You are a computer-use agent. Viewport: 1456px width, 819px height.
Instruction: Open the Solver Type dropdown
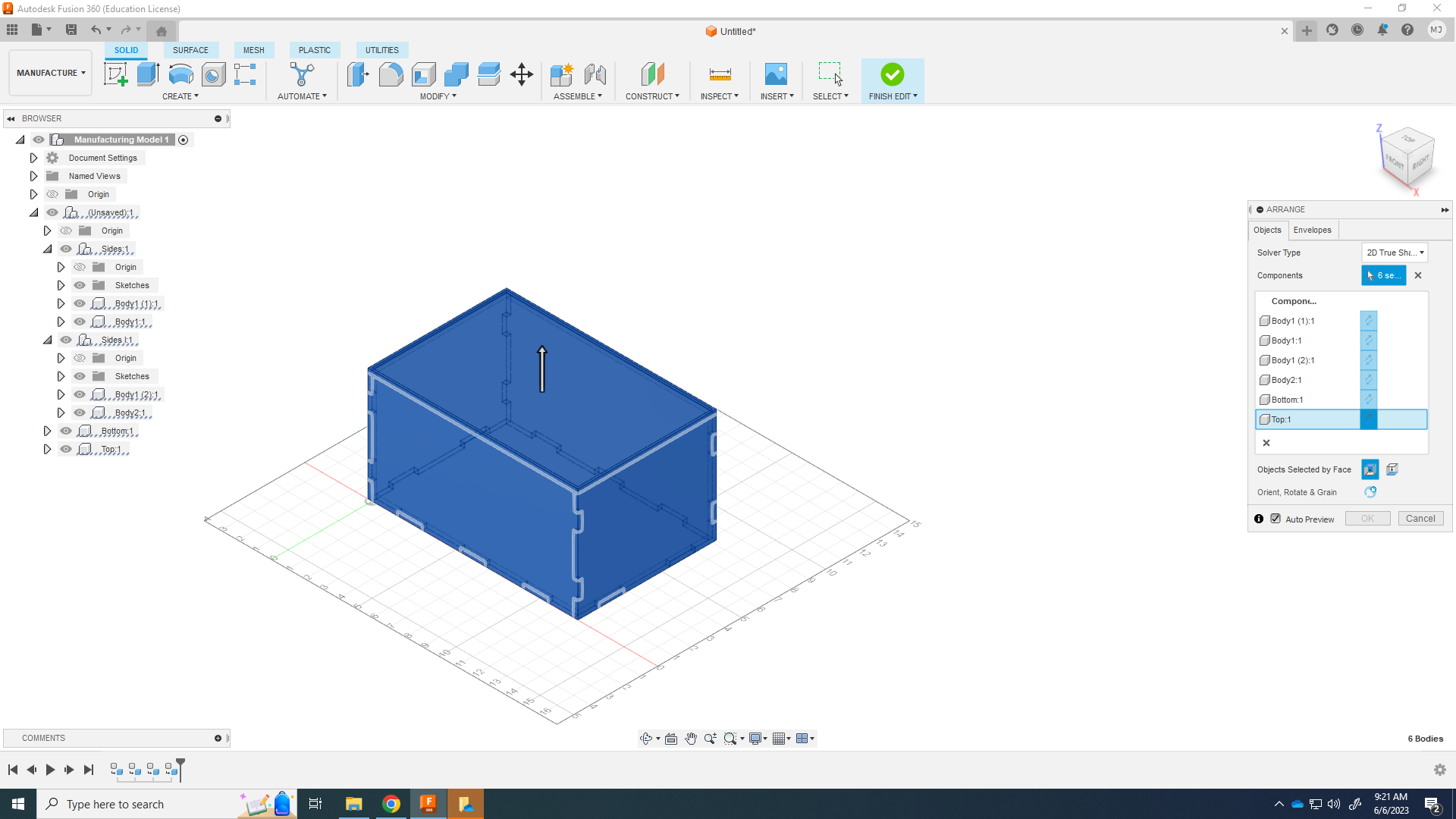pyautogui.click(x=1395, y=253)
